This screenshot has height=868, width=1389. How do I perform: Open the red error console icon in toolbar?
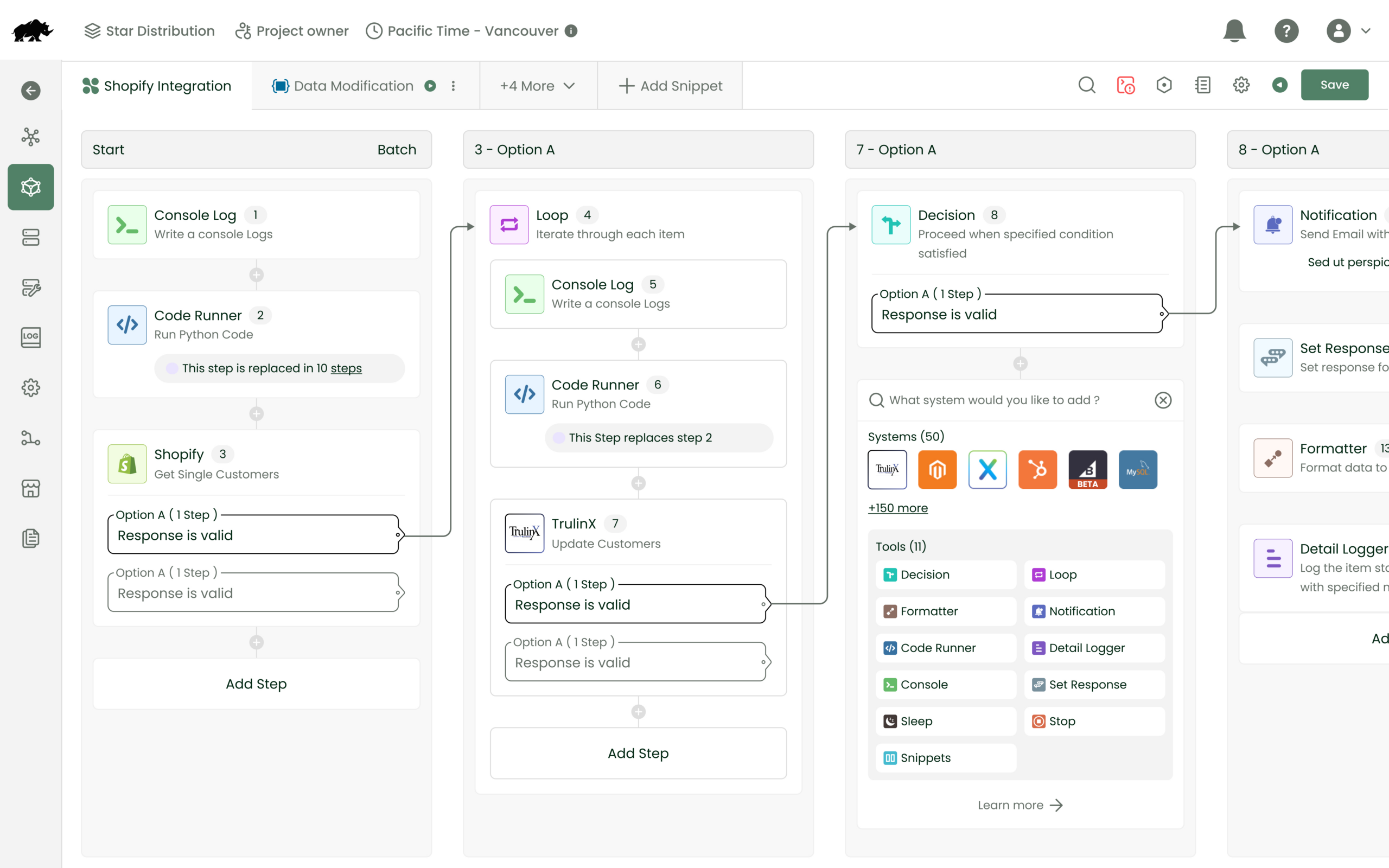pyautogui.click(x=1125, y=85)
